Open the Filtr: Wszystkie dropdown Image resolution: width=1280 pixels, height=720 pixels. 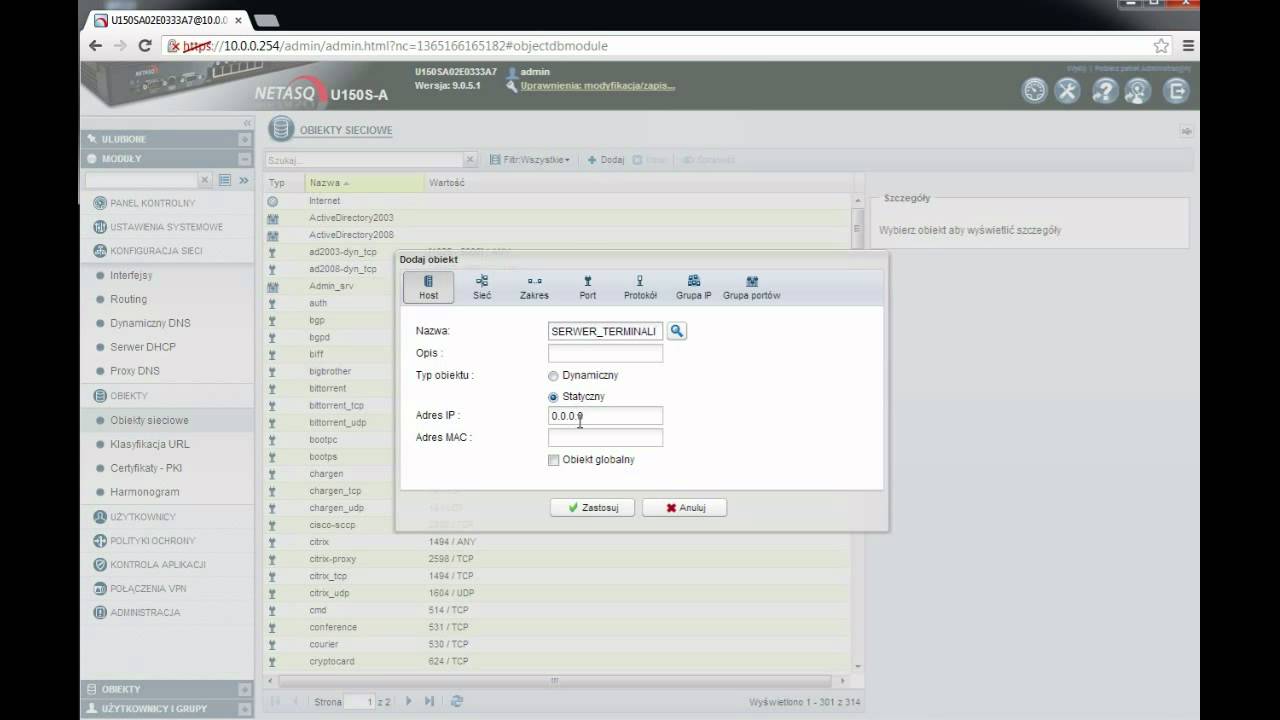click(x=530, y=160)
